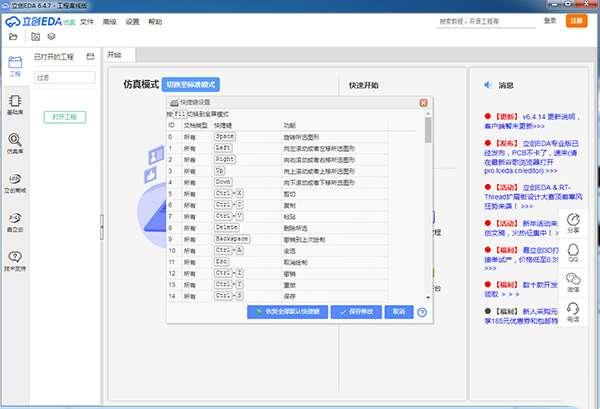Click the Ctrl+S shortcut key cell

tap(228, 296)
